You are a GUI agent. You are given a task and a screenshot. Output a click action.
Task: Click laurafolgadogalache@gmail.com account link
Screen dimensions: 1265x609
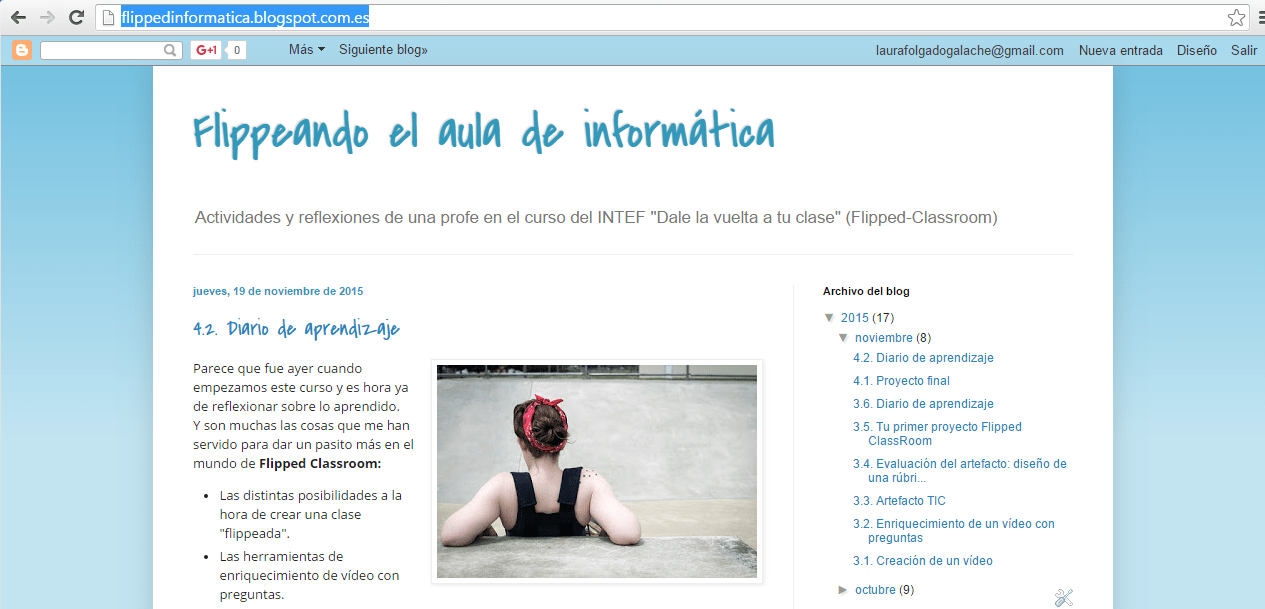(x=969, y=50)
